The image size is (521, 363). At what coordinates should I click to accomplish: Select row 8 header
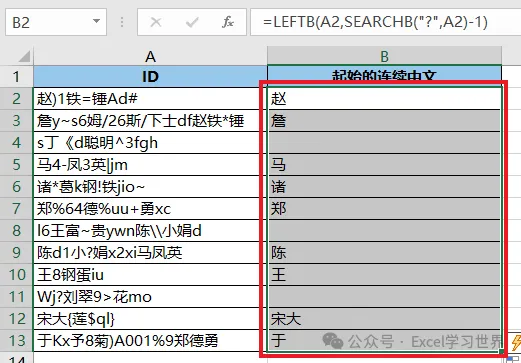(x=17, y=231)
